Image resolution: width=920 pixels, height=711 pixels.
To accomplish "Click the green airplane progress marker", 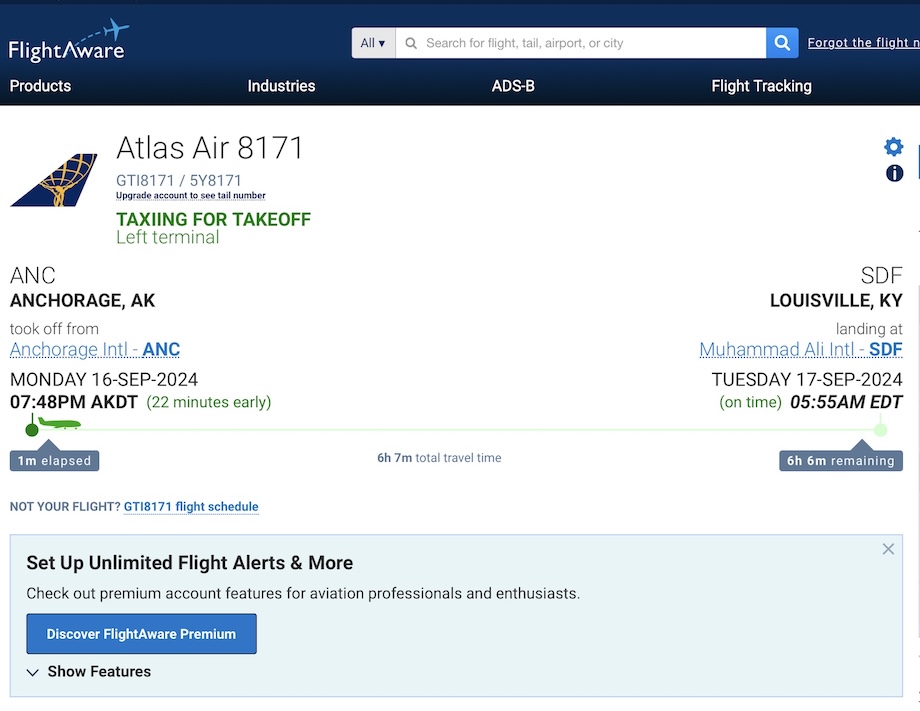I will click(59, 422).
